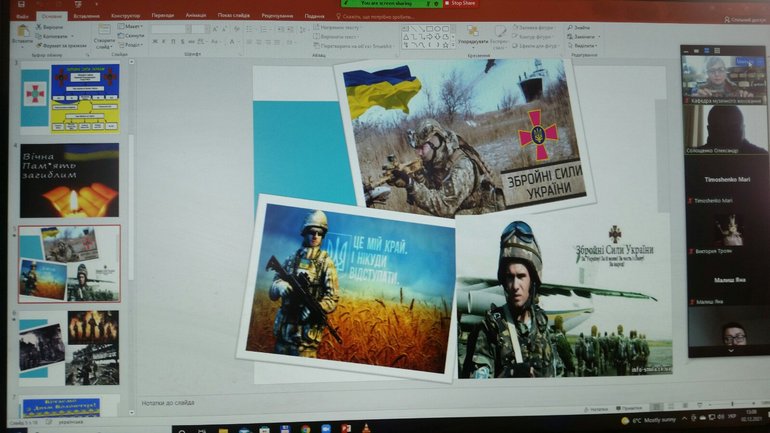Click the slide notes (Нотатки до слайда) field

click(x=168, y=403)
